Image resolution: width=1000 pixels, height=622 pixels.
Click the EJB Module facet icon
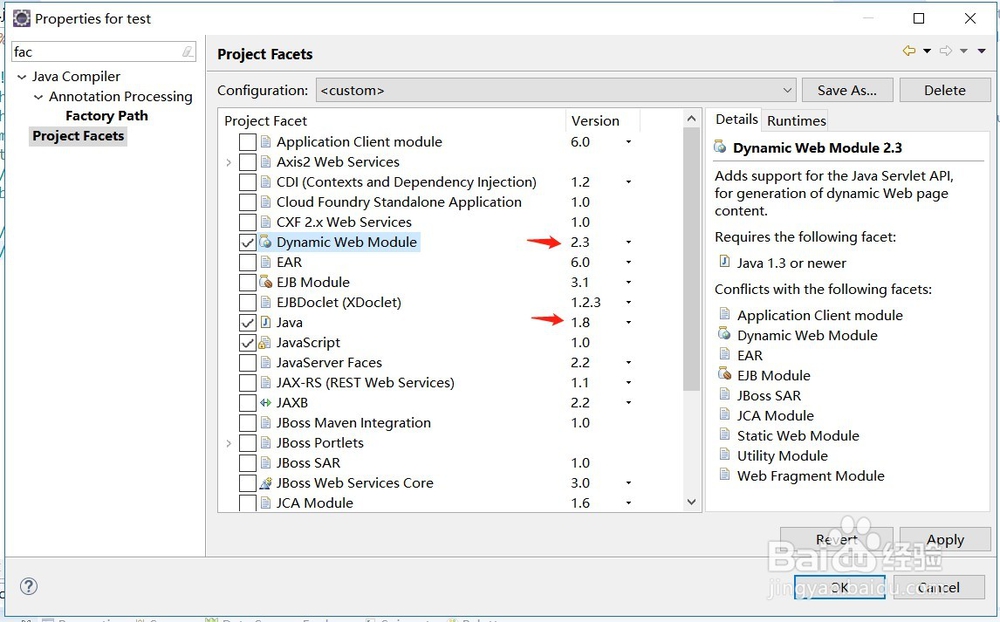click(266, 282)
